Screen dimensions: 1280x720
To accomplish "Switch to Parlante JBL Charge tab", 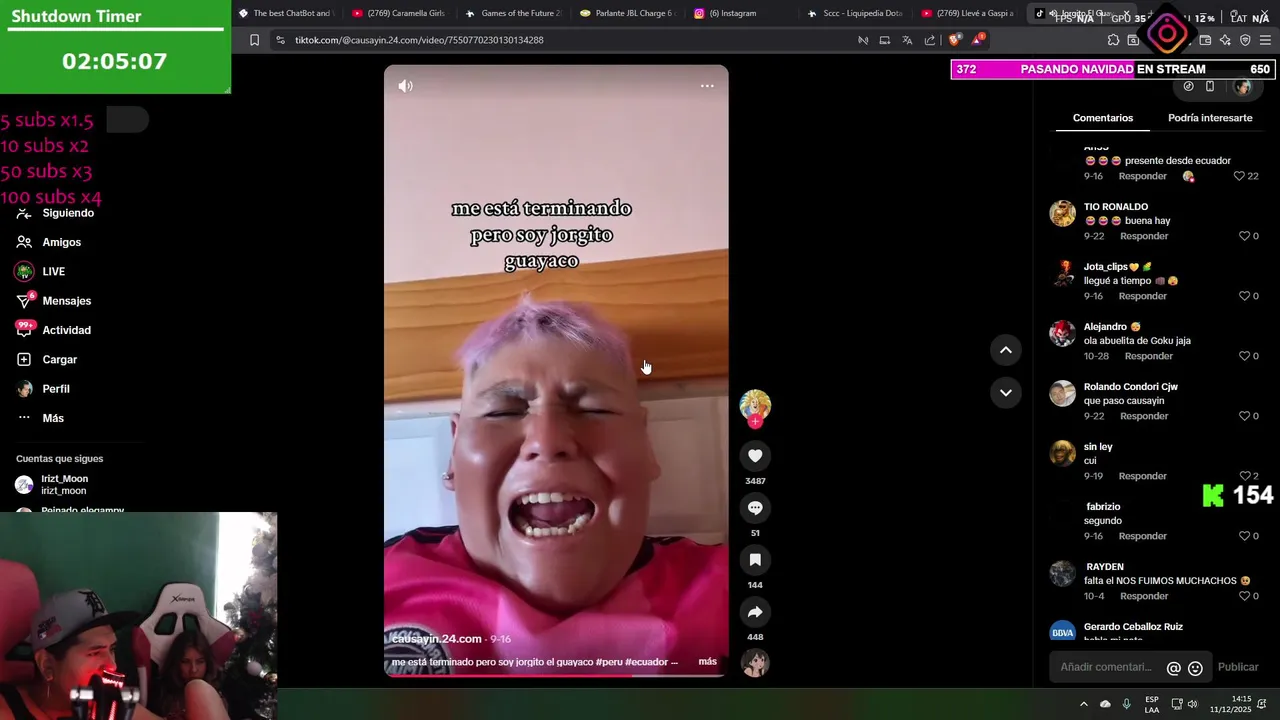I will (626, 13).
